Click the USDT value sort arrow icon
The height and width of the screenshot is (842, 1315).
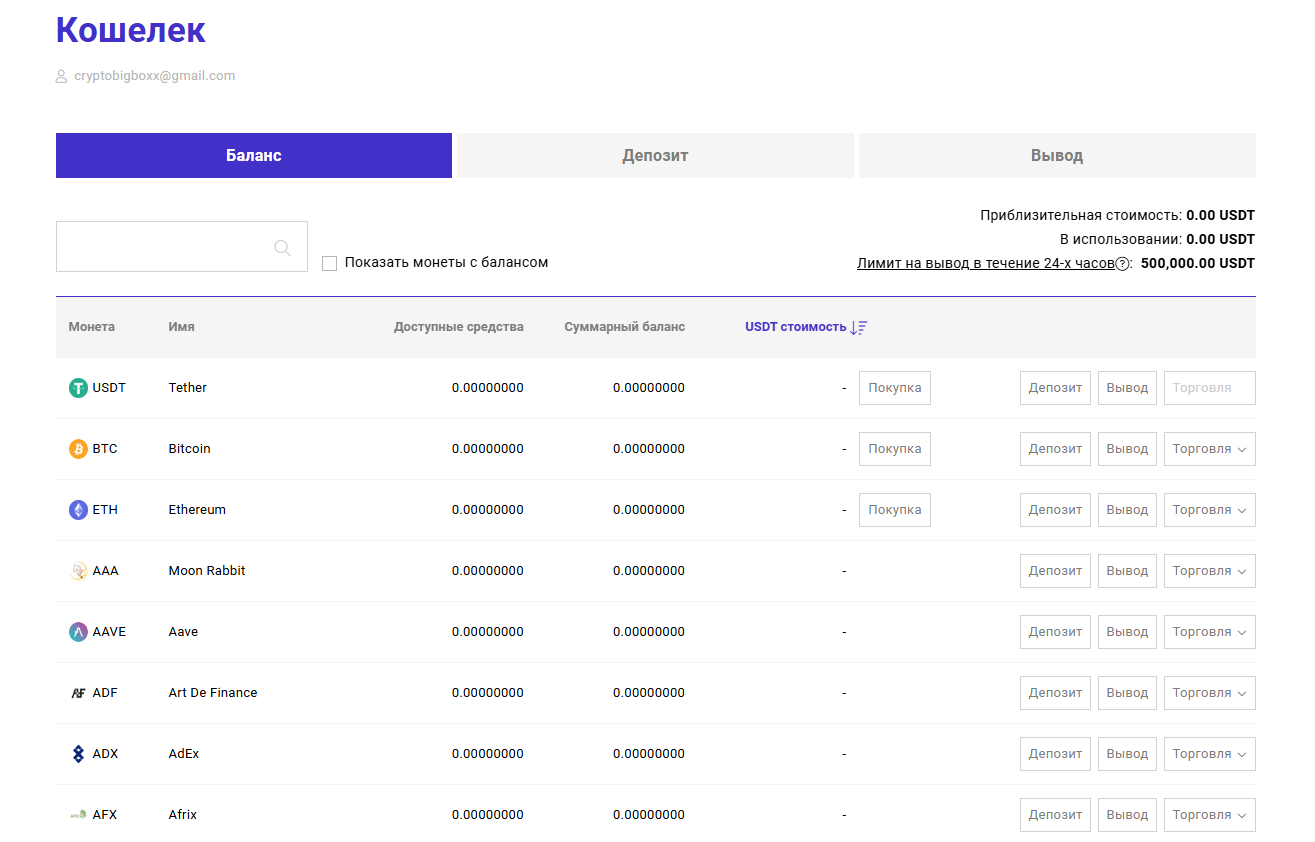(x=859, y=327)
